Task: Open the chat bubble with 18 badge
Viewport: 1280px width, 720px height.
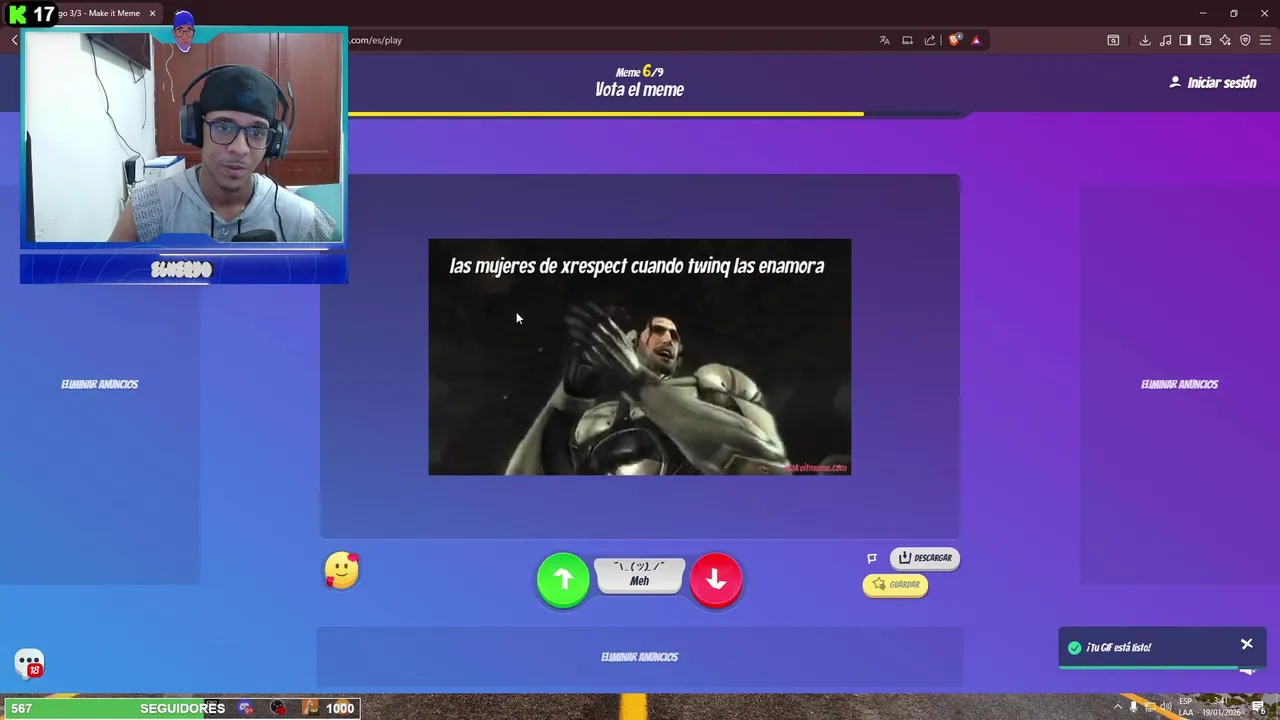Action: click(29, 663)
